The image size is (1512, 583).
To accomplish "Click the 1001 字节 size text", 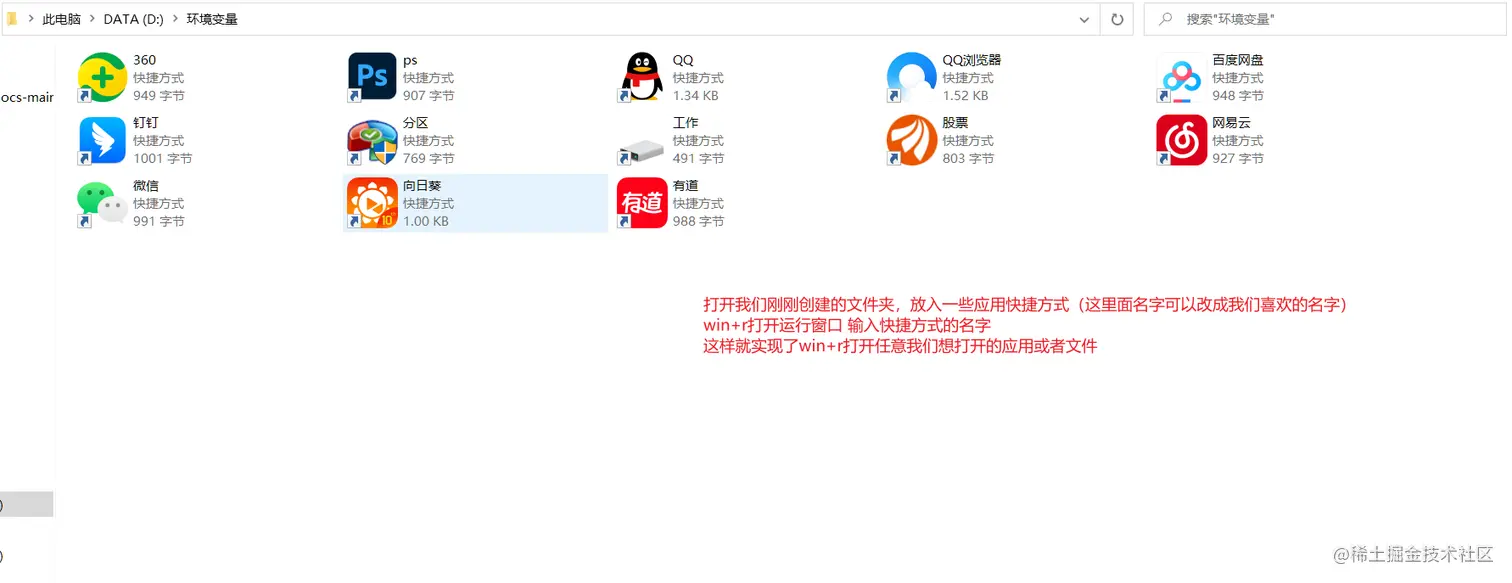I will [162, 159].
